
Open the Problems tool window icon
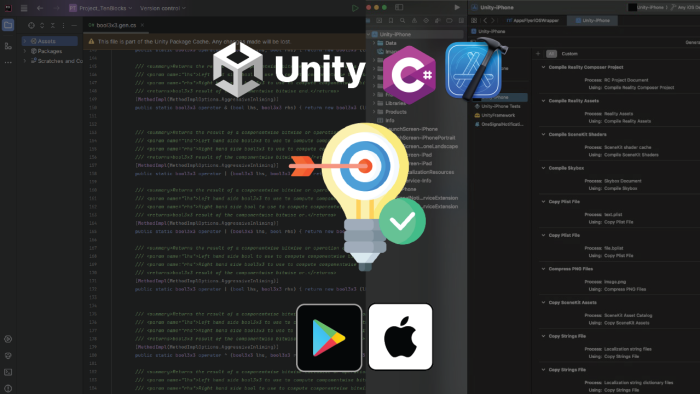[x=8, y=388]
